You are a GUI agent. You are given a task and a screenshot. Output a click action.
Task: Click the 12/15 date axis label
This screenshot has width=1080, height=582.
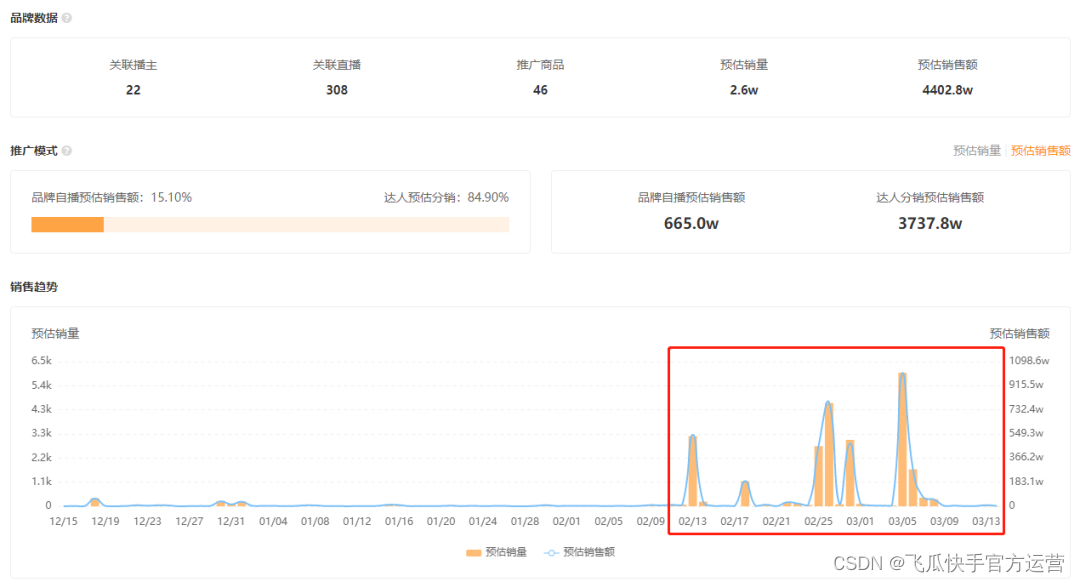(x=63, y=521)
